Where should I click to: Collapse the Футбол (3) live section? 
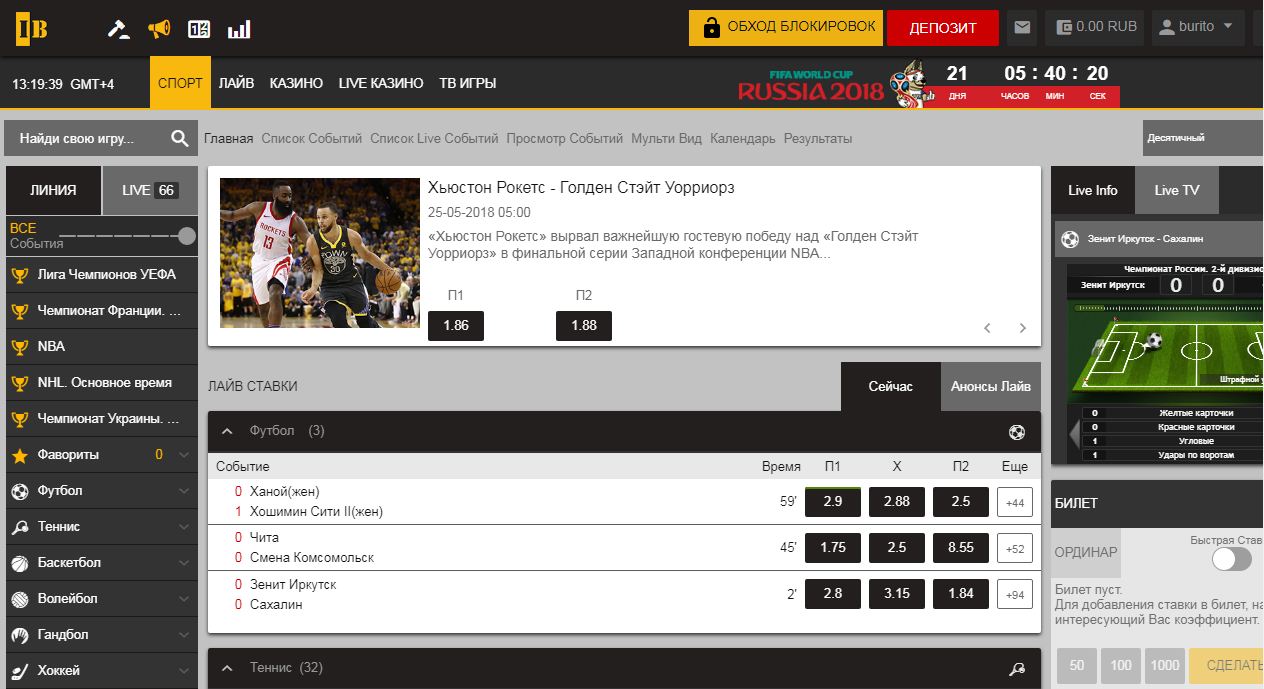click(x=227, y=431)
